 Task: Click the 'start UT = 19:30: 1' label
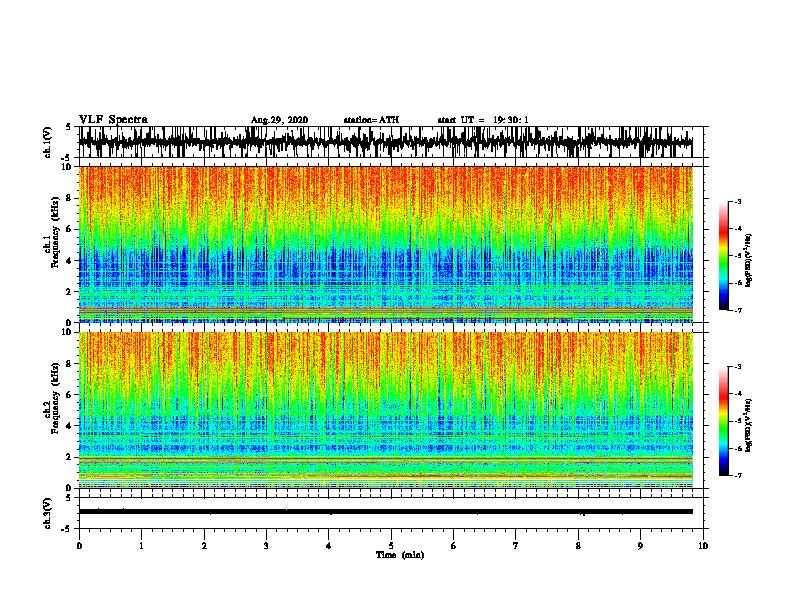483,120
